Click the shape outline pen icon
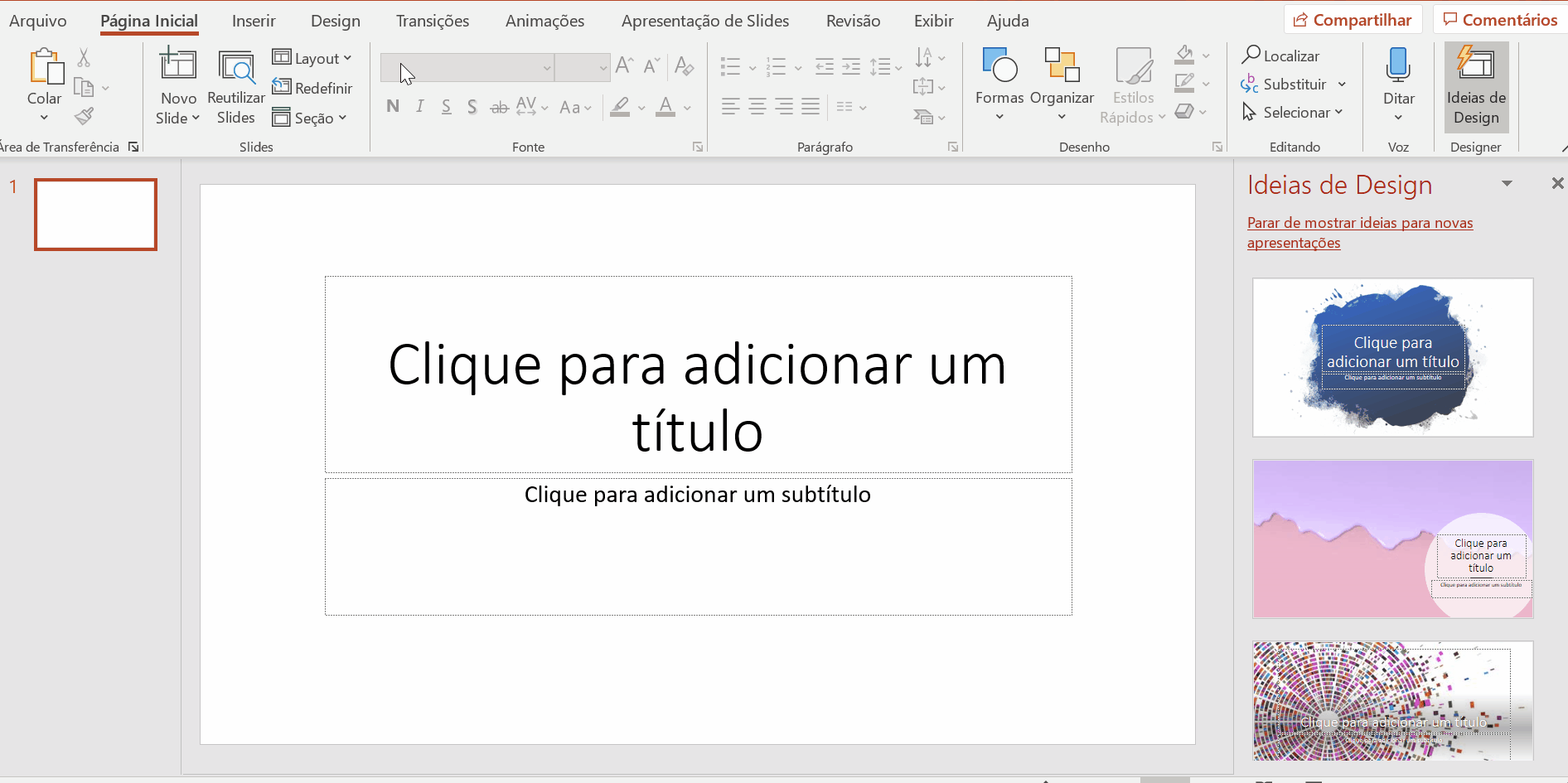The image size is (1568, 783). (x=1185, y=83)
